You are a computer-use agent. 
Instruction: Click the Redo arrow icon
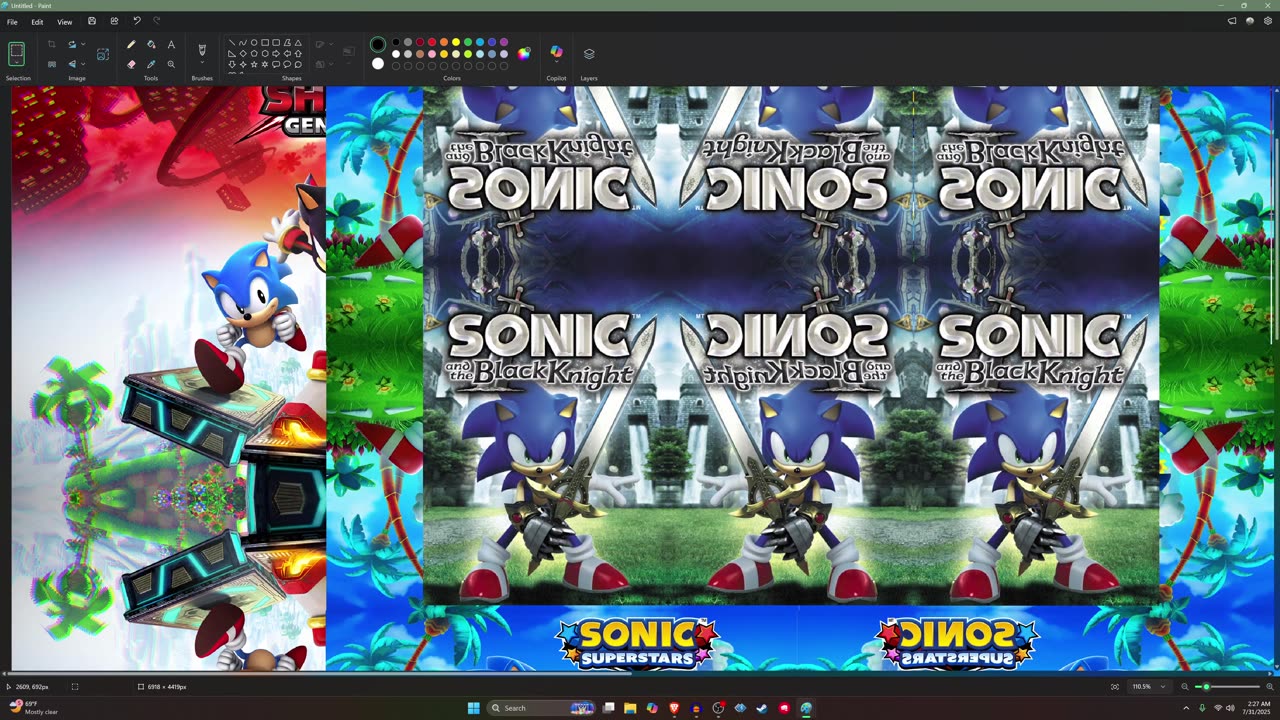[156, 21]
